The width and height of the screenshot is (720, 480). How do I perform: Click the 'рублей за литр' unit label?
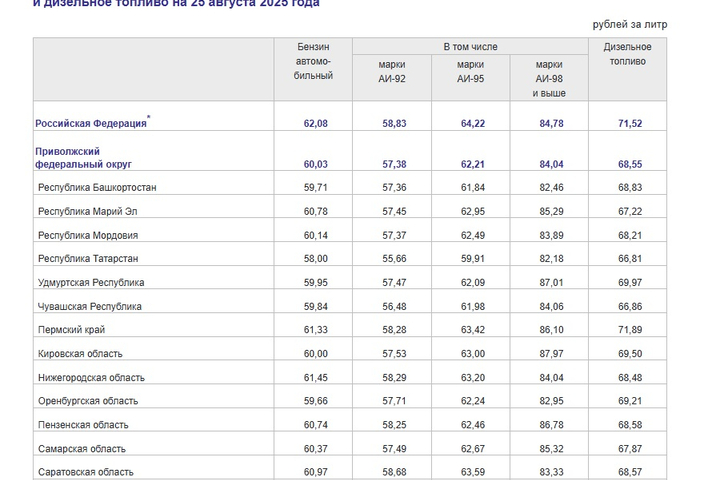point(630,24)
